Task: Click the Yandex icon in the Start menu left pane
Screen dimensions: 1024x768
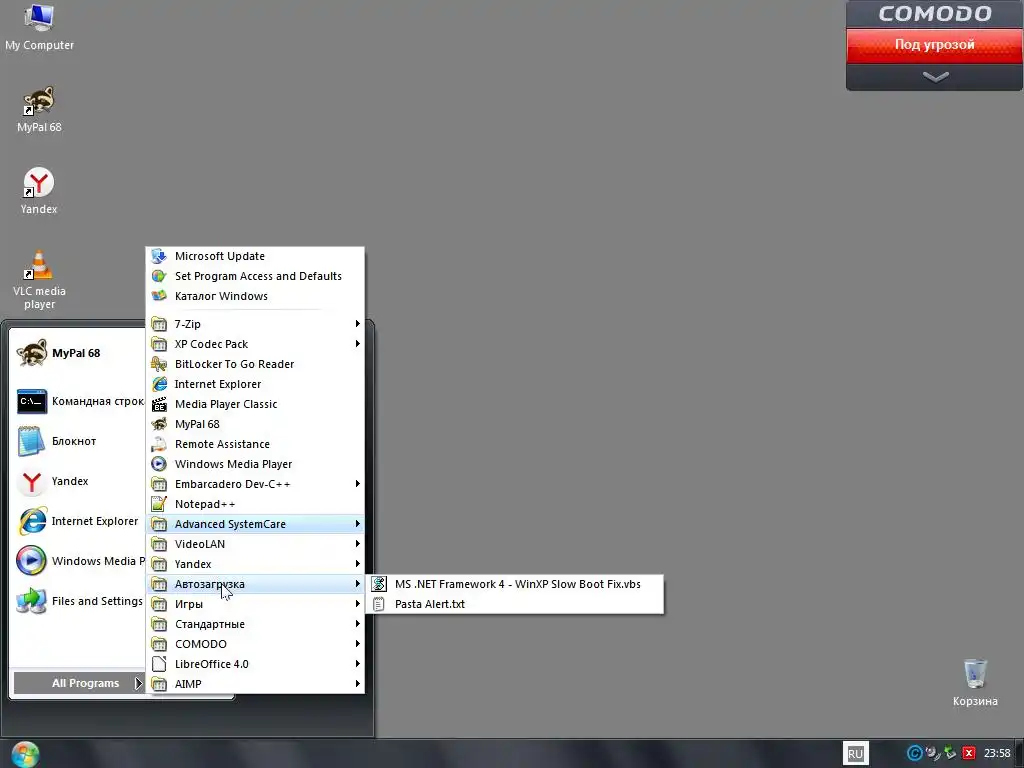Action: [31, 481]
